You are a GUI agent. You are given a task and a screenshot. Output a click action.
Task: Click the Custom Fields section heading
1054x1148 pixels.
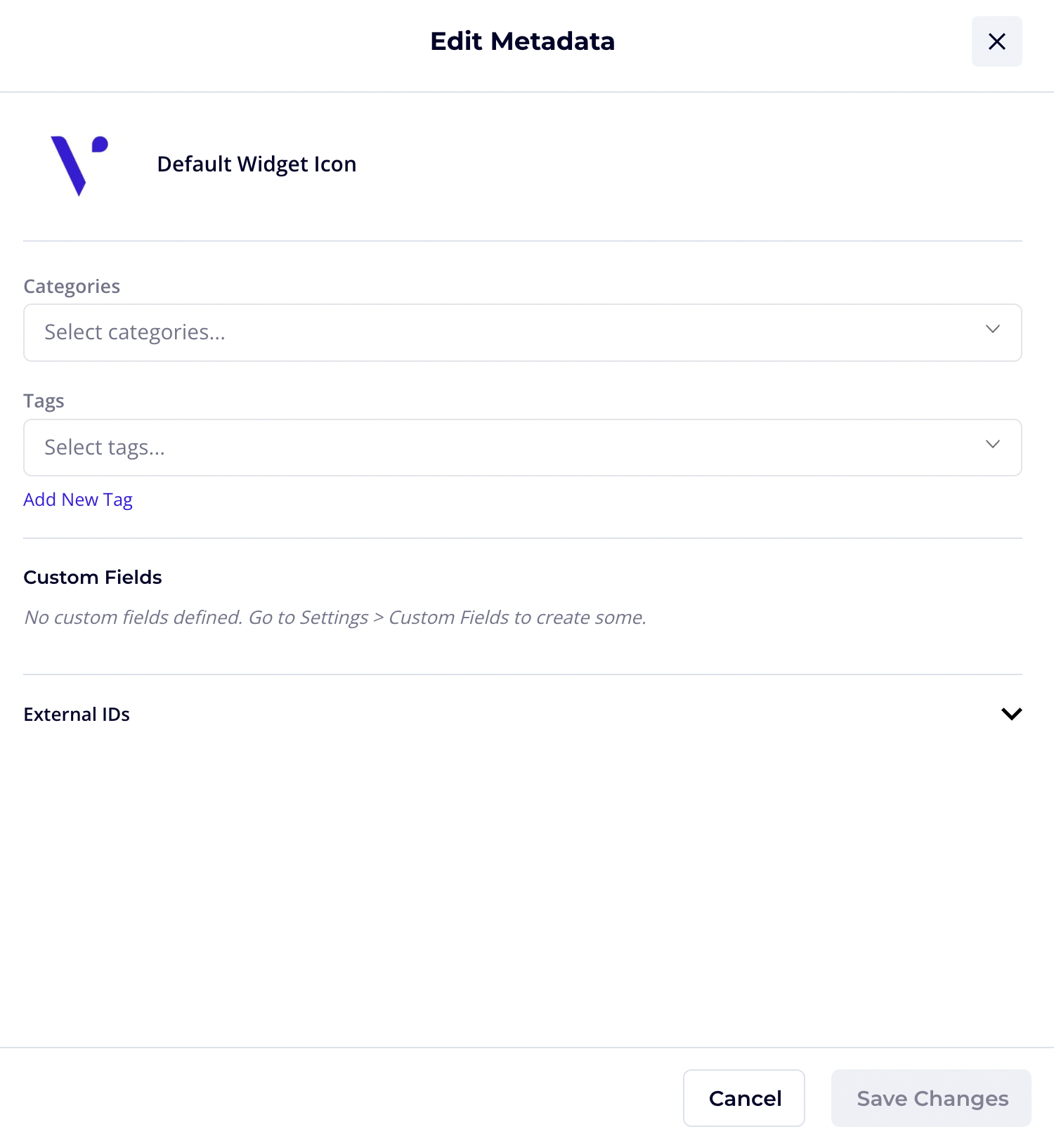click(x=92, y=577)
